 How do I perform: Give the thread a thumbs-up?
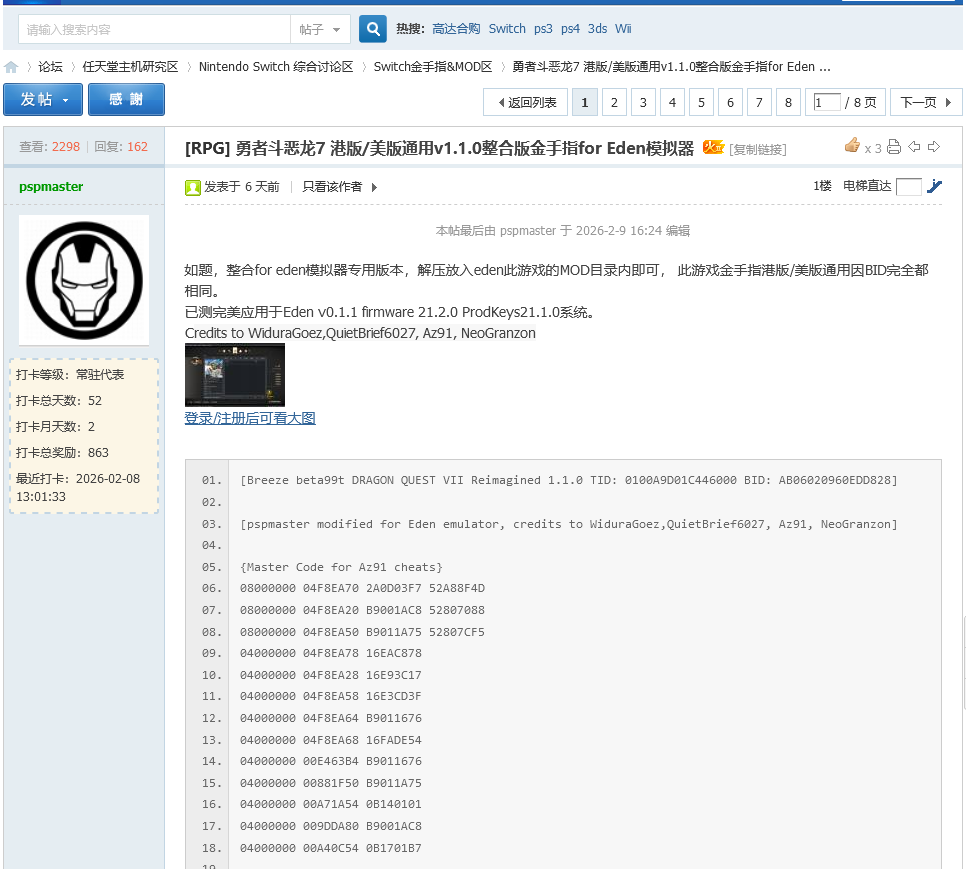(852, 146)
